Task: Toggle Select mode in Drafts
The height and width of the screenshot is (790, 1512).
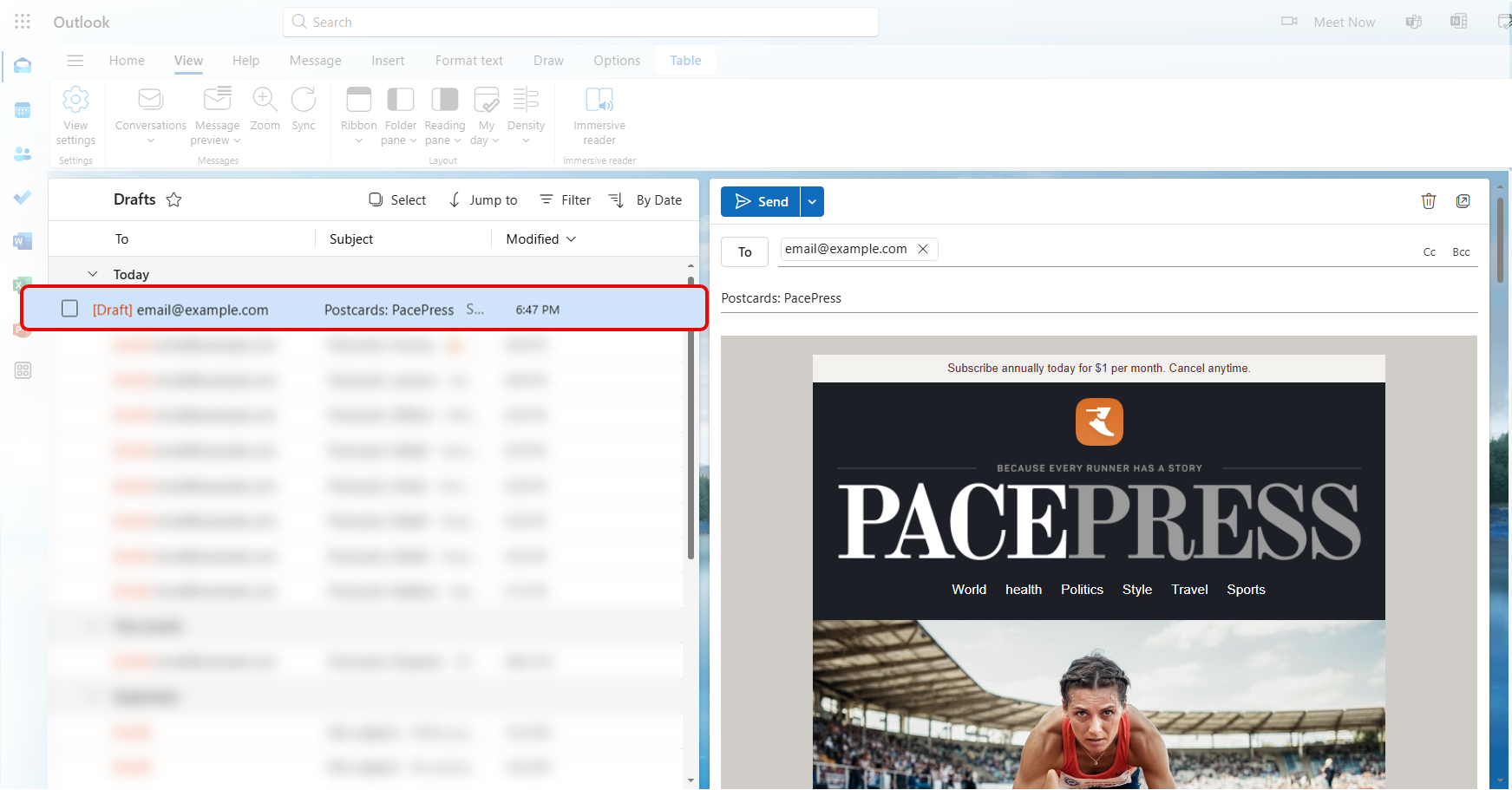Action: click(397, 200)
